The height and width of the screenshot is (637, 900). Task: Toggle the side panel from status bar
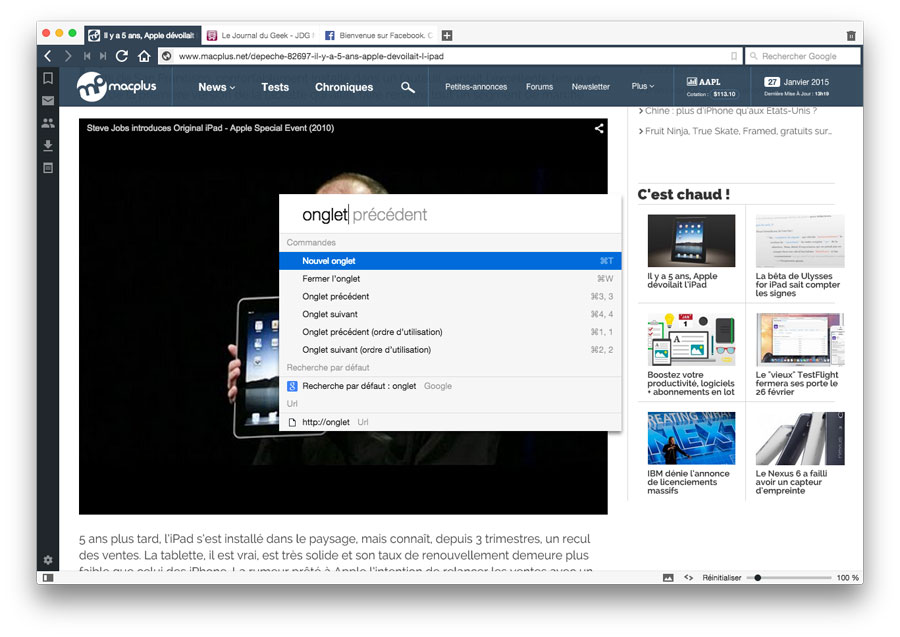pyautogui.click(x=48, y=578)
